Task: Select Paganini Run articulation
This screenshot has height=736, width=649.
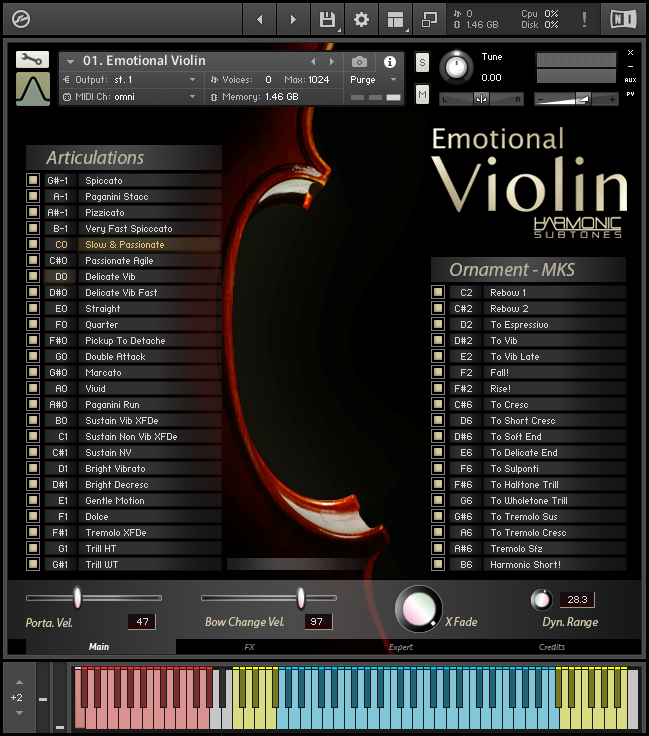Action: click(x=149, y=405)
